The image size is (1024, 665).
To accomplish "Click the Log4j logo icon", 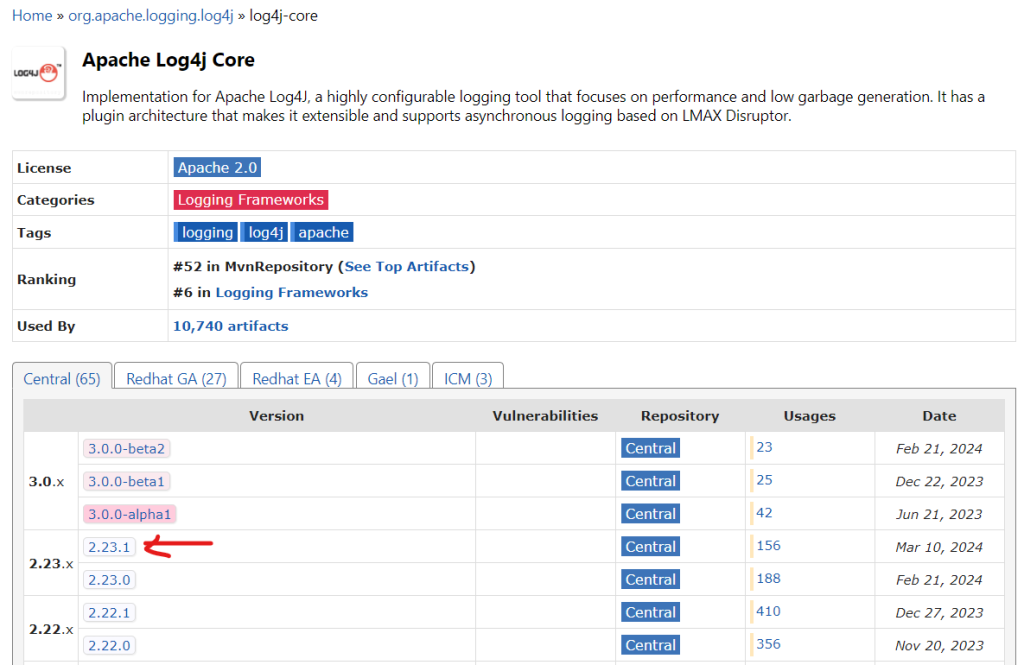I will tap(38, 73).
